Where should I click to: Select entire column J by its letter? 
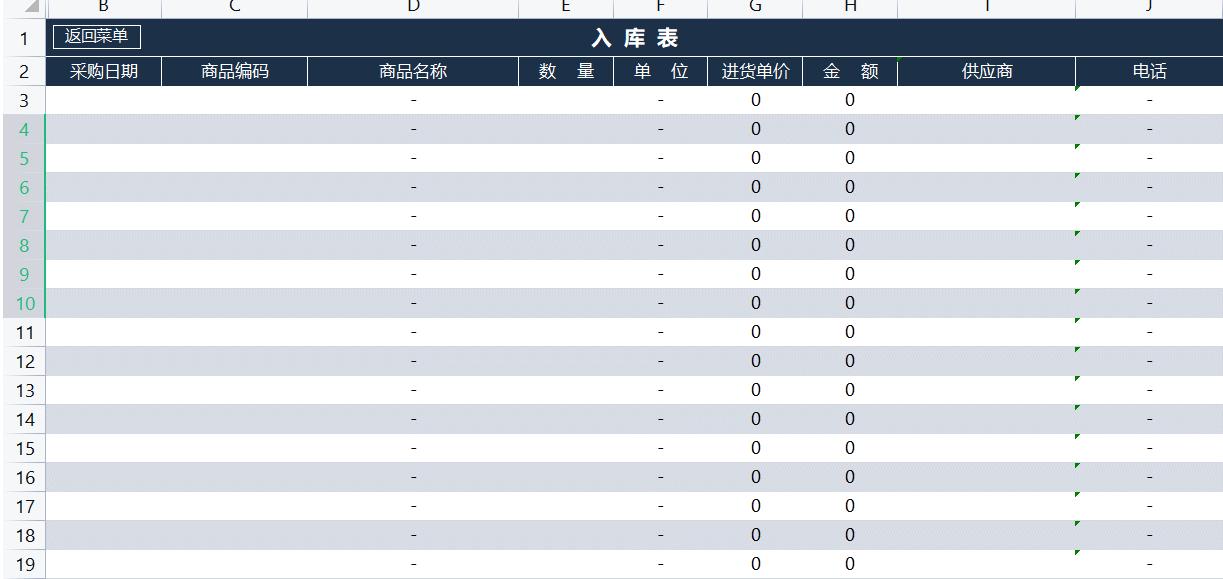click(x=1147, y=8)
